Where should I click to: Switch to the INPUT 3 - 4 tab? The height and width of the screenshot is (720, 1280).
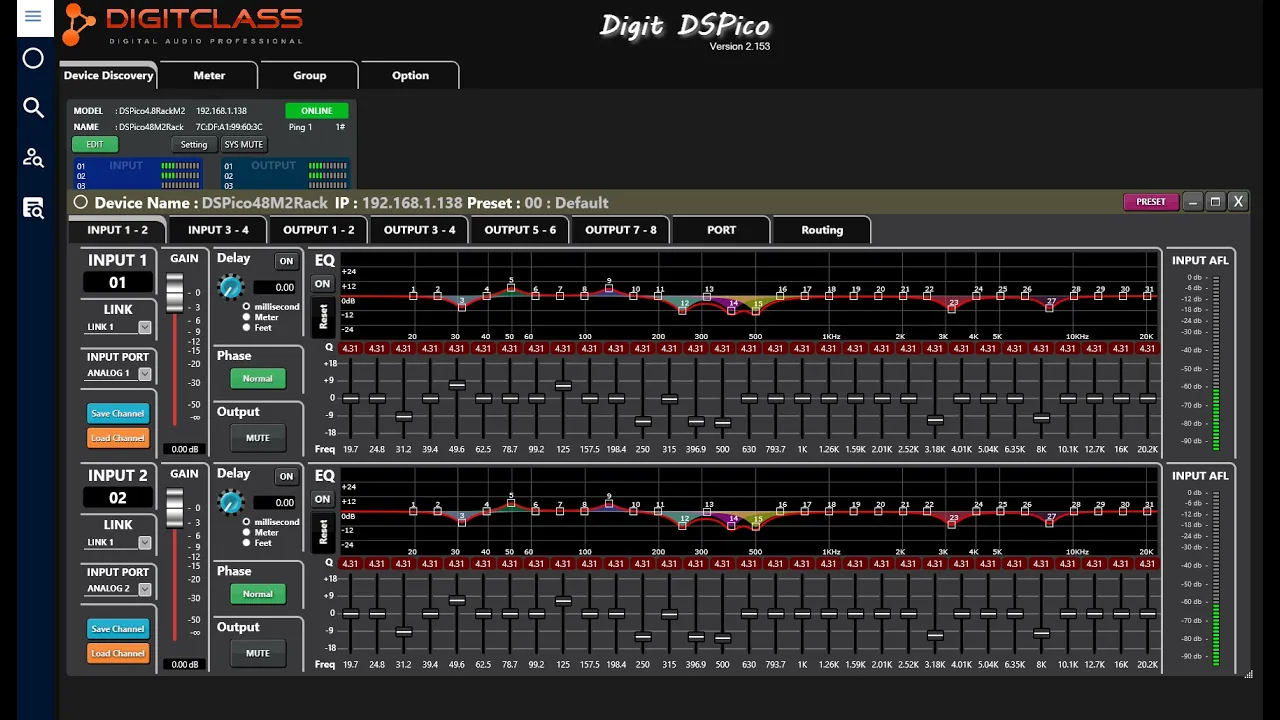[218, 230]
